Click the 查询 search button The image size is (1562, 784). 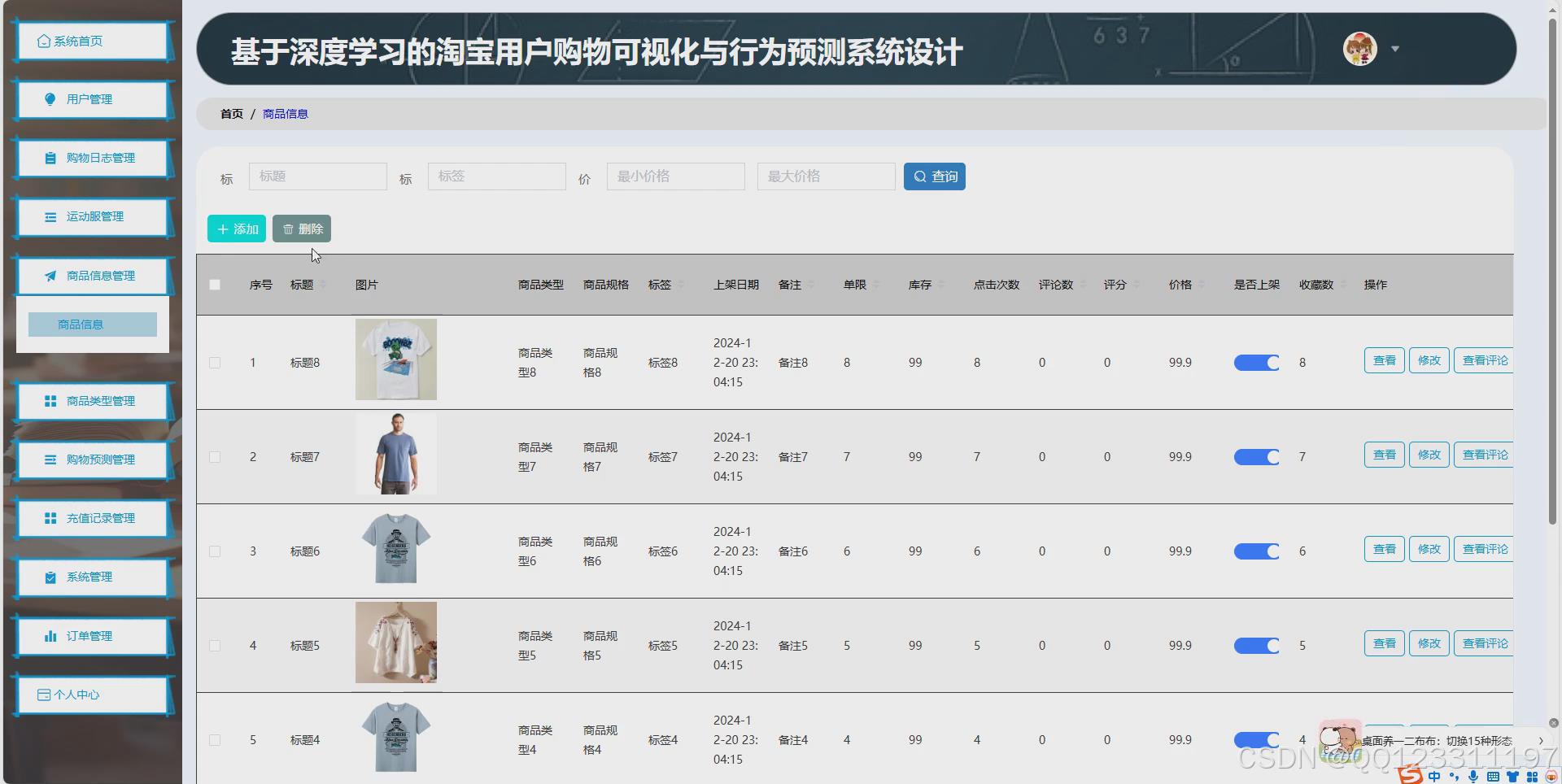(x=935, y=176)
